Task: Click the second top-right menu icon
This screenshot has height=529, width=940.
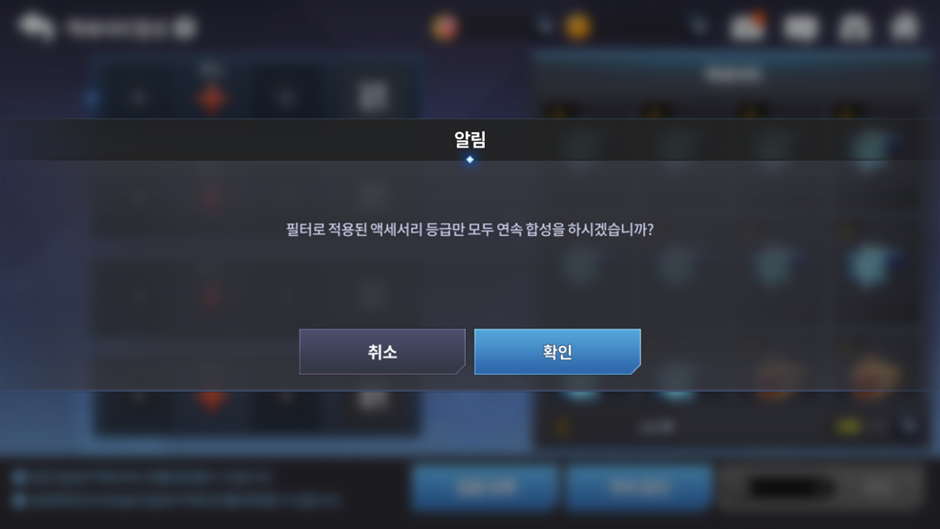Action: click(x=801, y=28)
